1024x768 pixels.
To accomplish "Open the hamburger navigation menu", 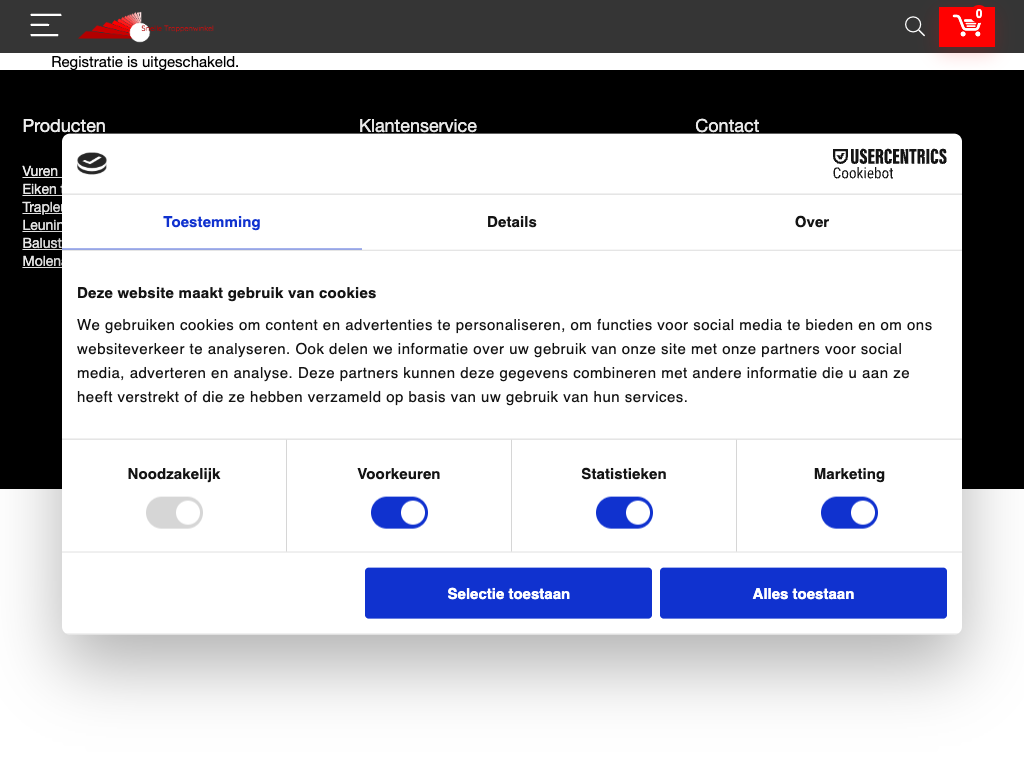I will coord(45,25).
